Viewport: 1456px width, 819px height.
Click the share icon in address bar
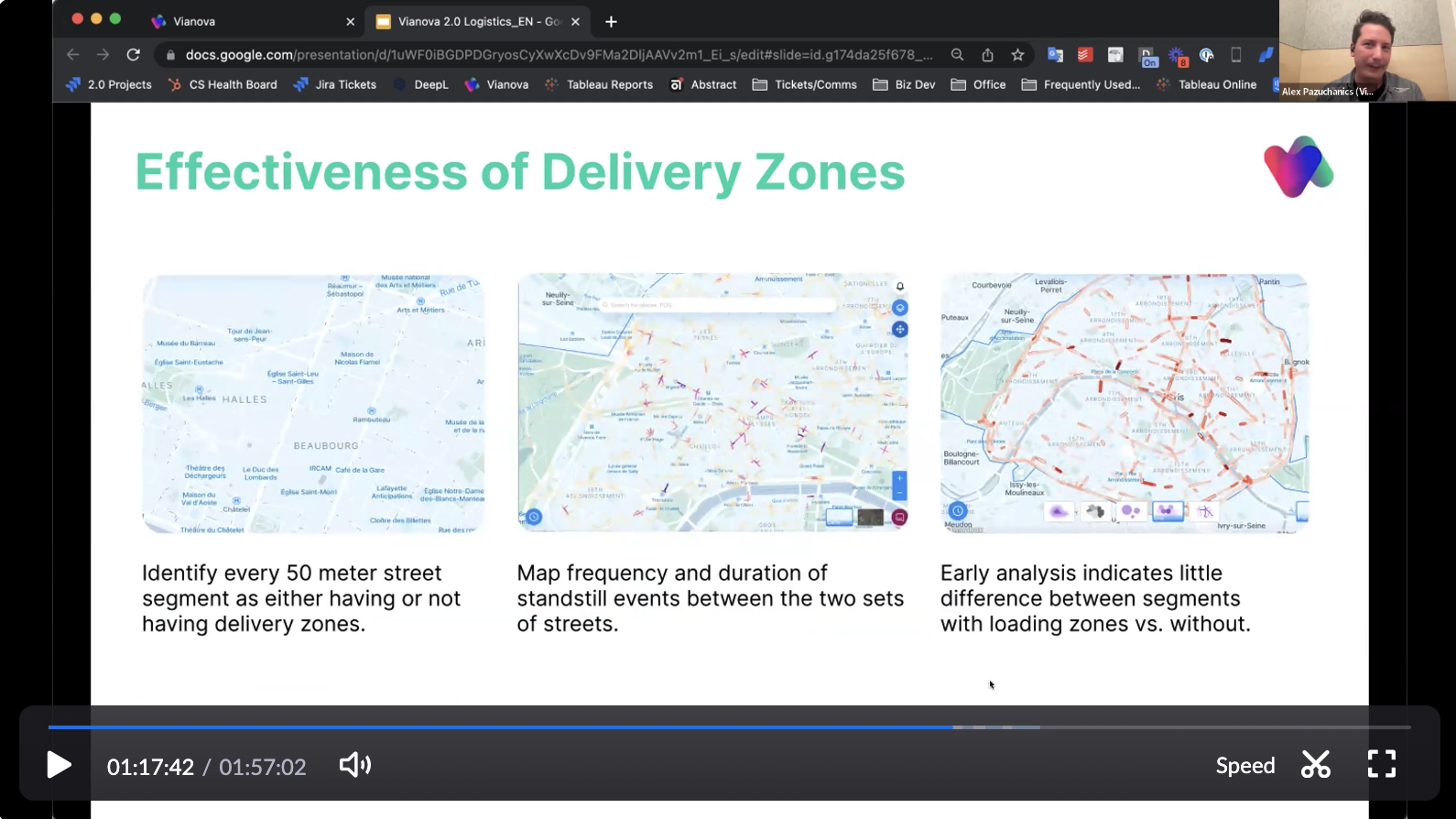click(987, 55)
